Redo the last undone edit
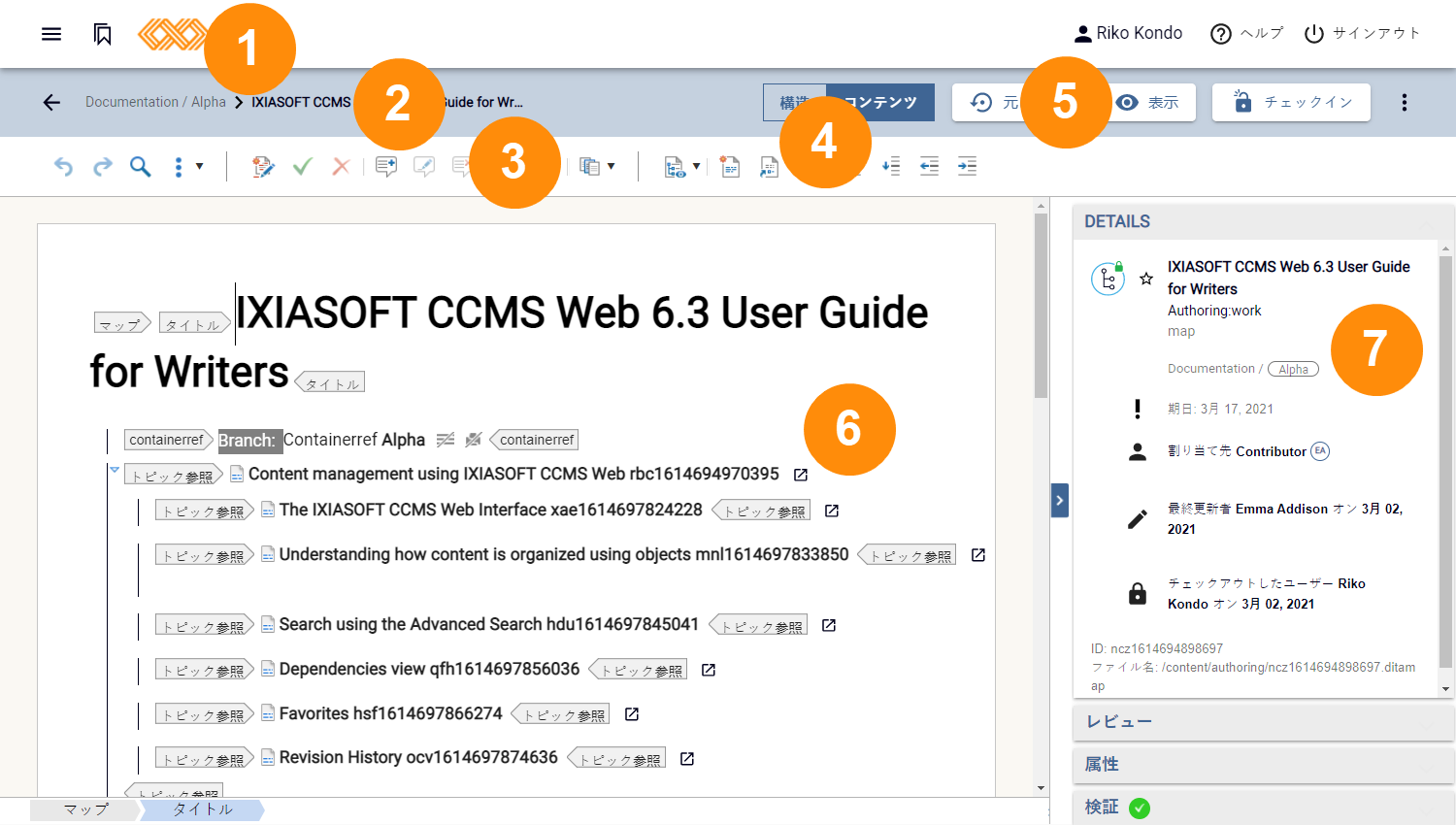 [102, 167]
